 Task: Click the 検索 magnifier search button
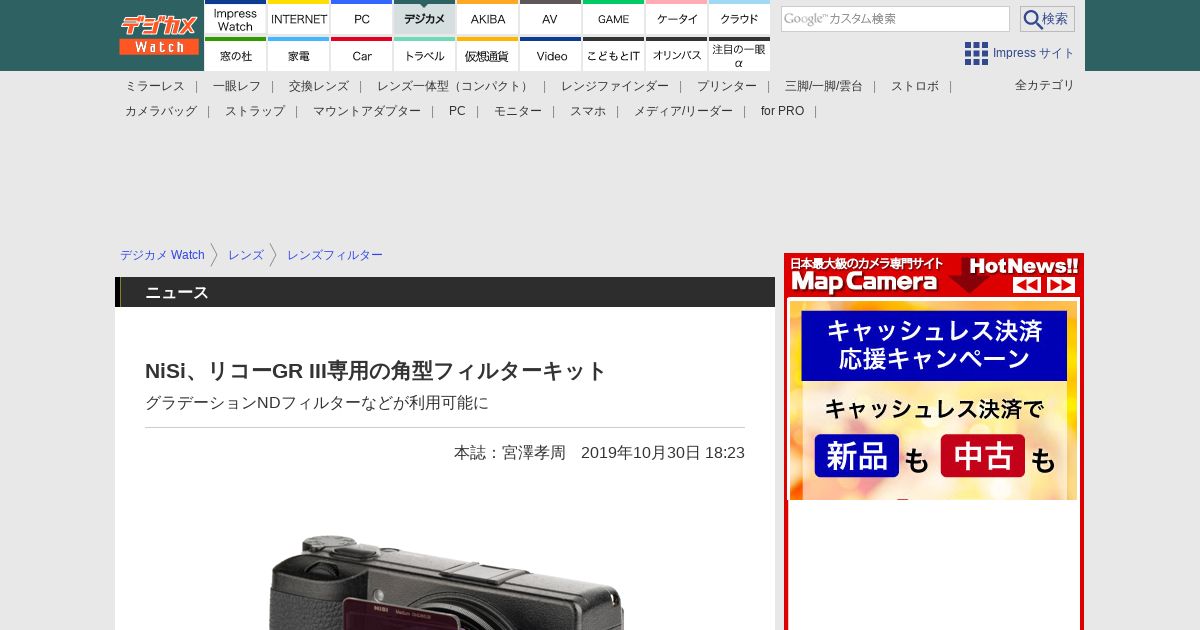coord(1047,19)
